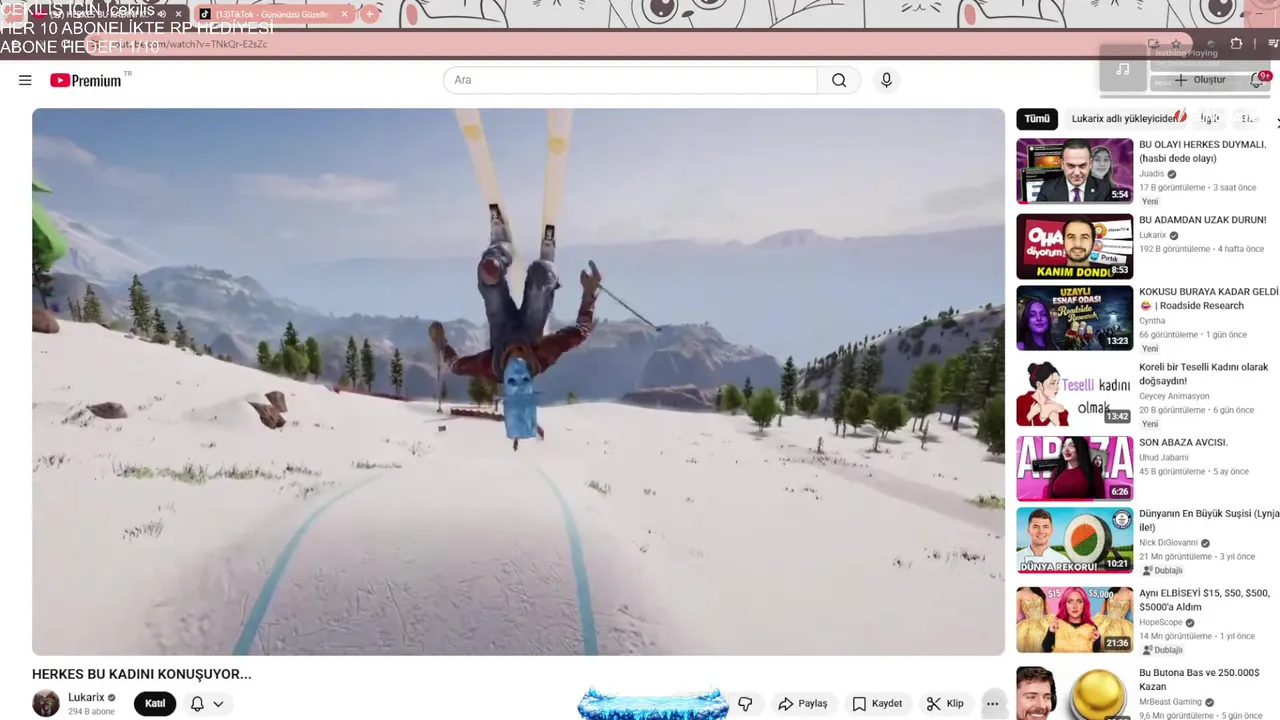Open BU OLAYI HERKES DUYMALI thumbnail

point(1075,171)
